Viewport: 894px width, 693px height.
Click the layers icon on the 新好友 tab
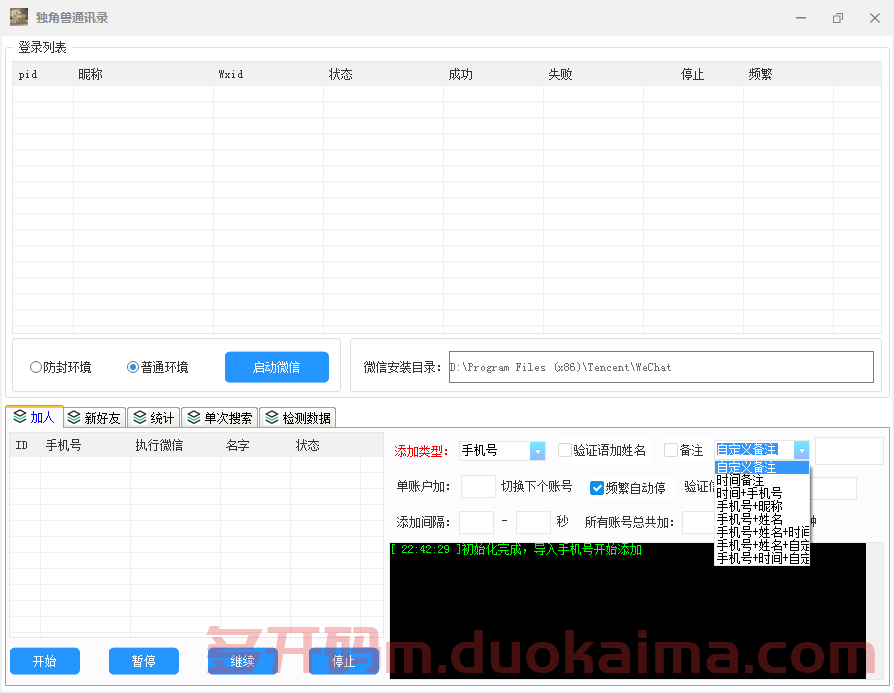click(x=73, y=417)
